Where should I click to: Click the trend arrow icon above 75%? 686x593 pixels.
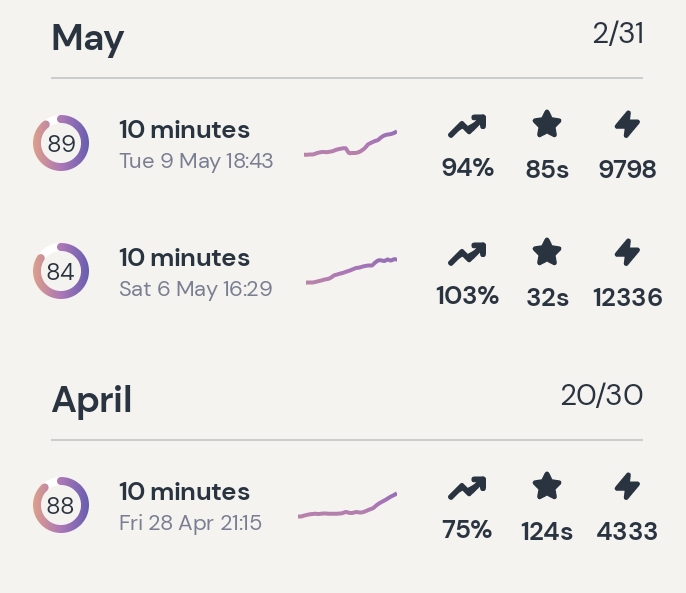pos(467,488)
